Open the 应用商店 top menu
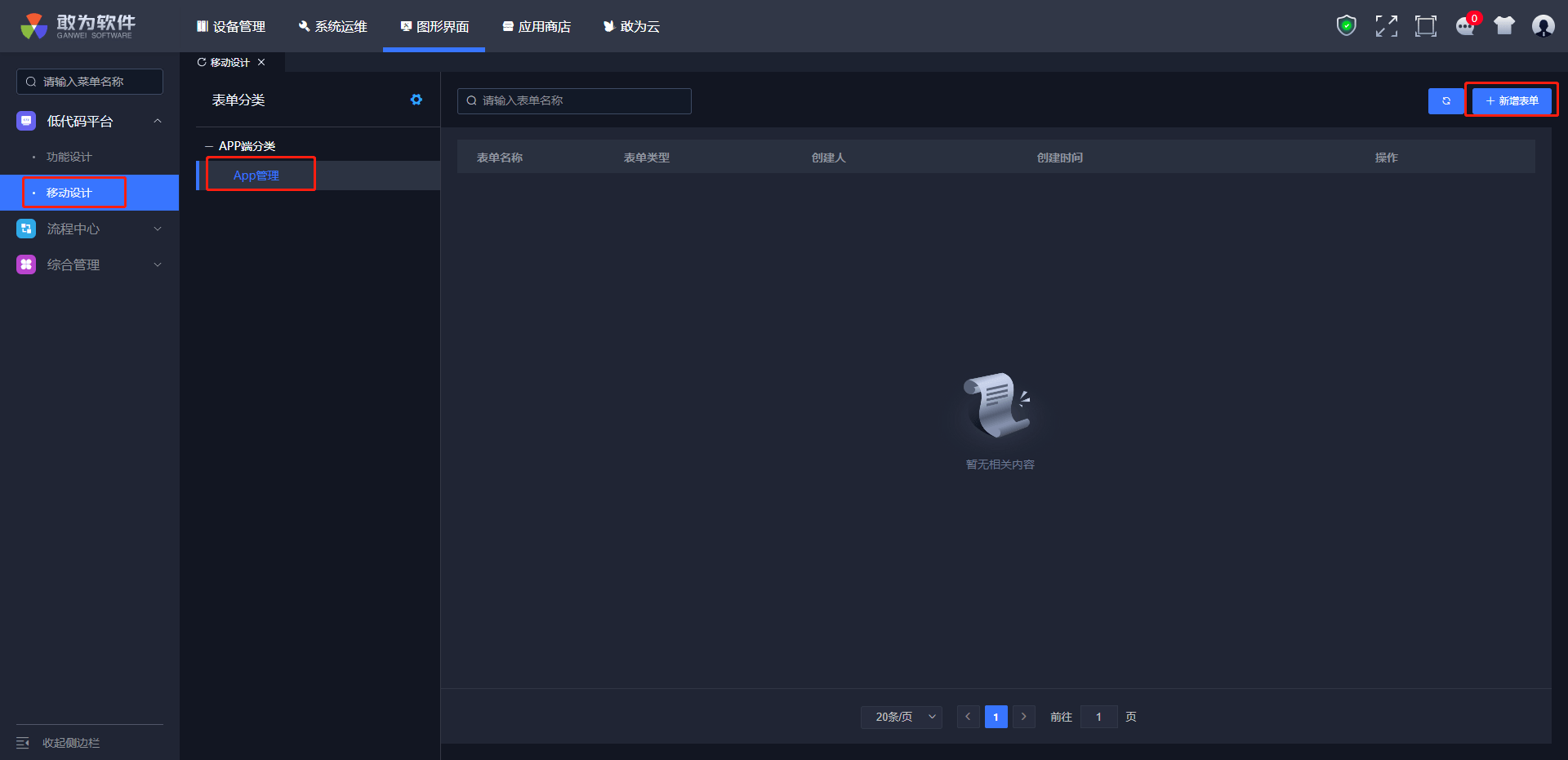1568x760 pixels. pos(537,26)
